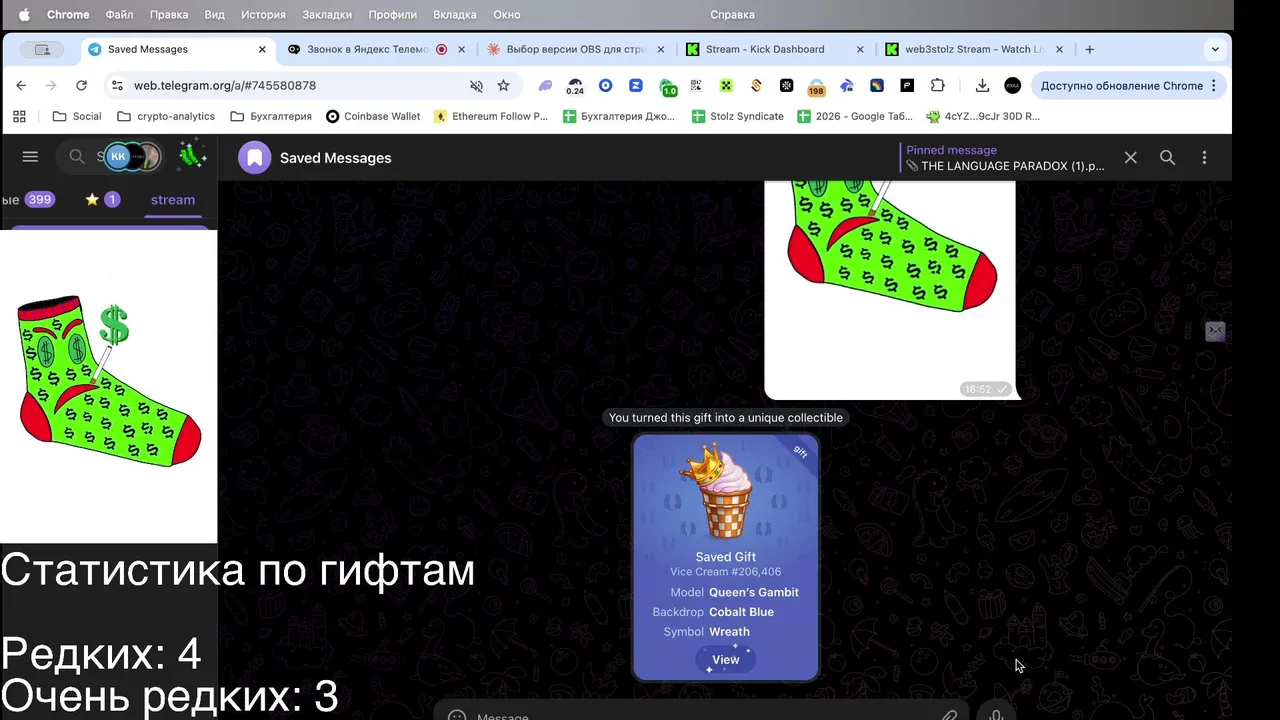
Task: Record a voice message with microphone
Action: pos(996,715)
